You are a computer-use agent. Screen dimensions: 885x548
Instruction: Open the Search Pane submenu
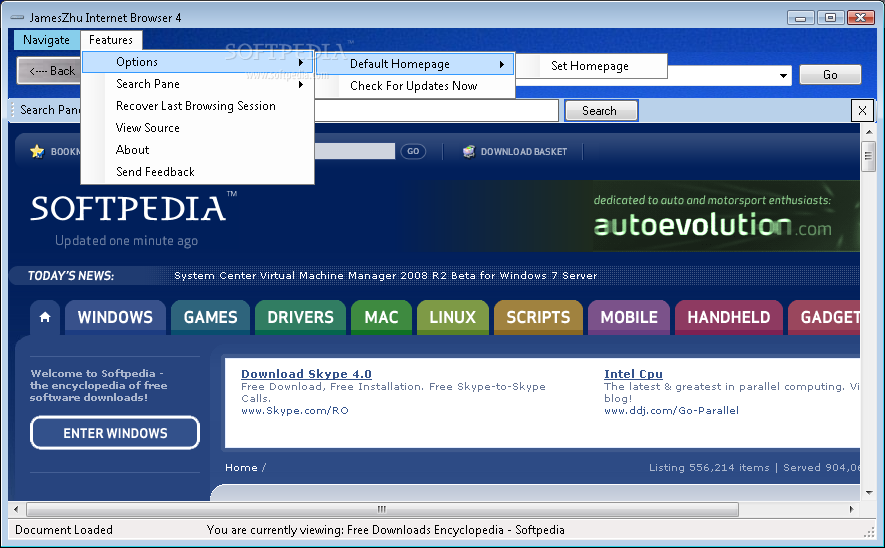[197, 84]
